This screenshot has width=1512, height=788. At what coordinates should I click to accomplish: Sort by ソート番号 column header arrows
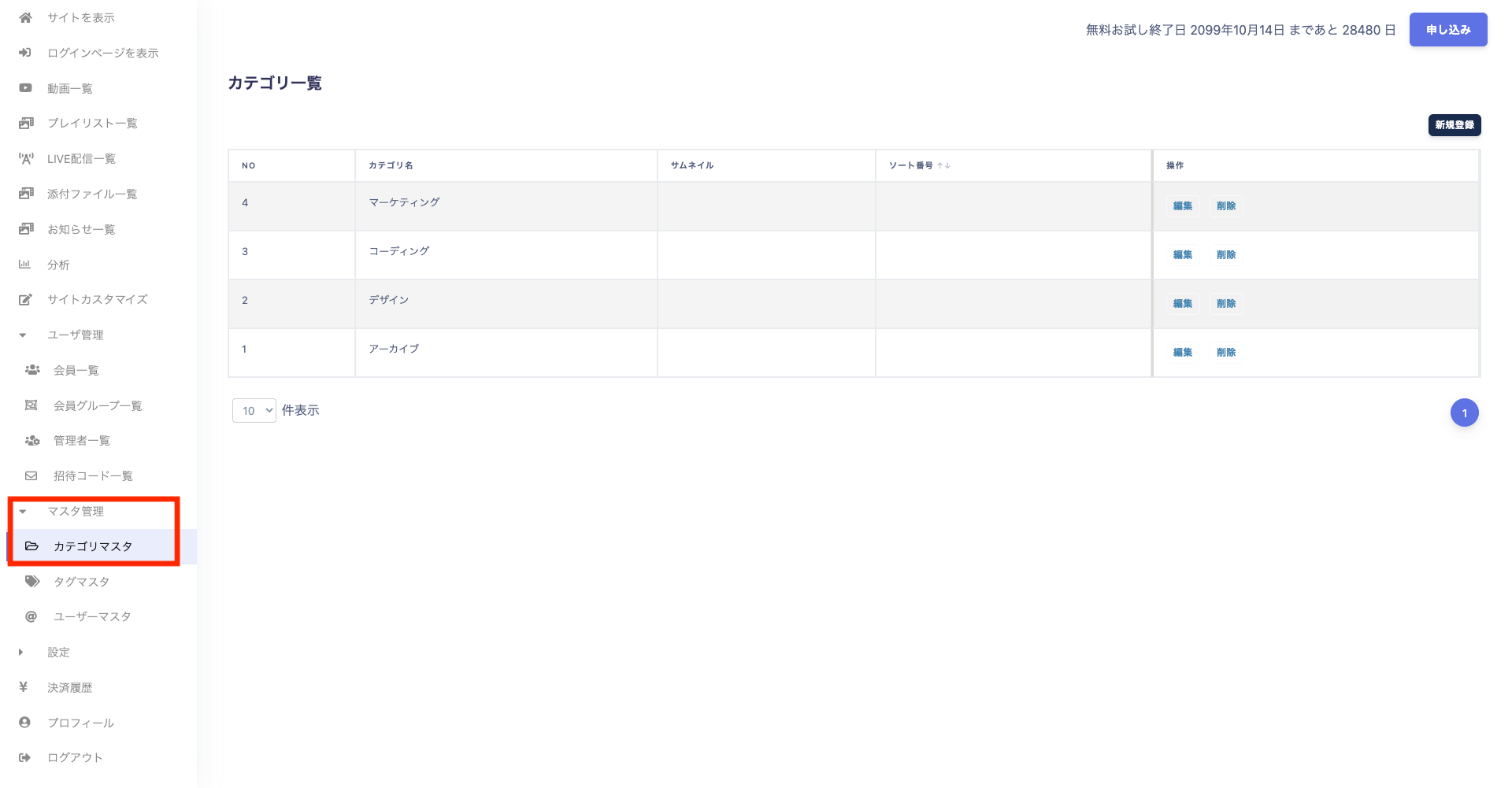coord(944,165)
